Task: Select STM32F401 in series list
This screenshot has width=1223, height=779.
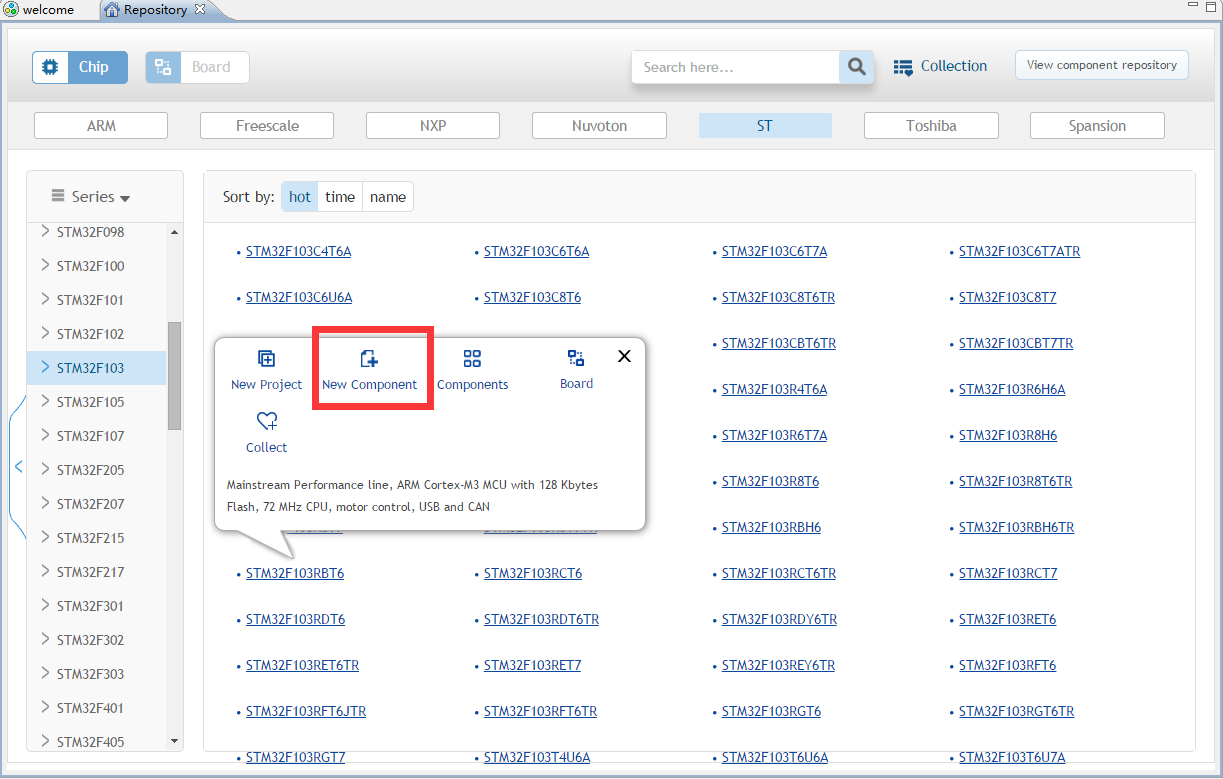Action: point(90,708)
